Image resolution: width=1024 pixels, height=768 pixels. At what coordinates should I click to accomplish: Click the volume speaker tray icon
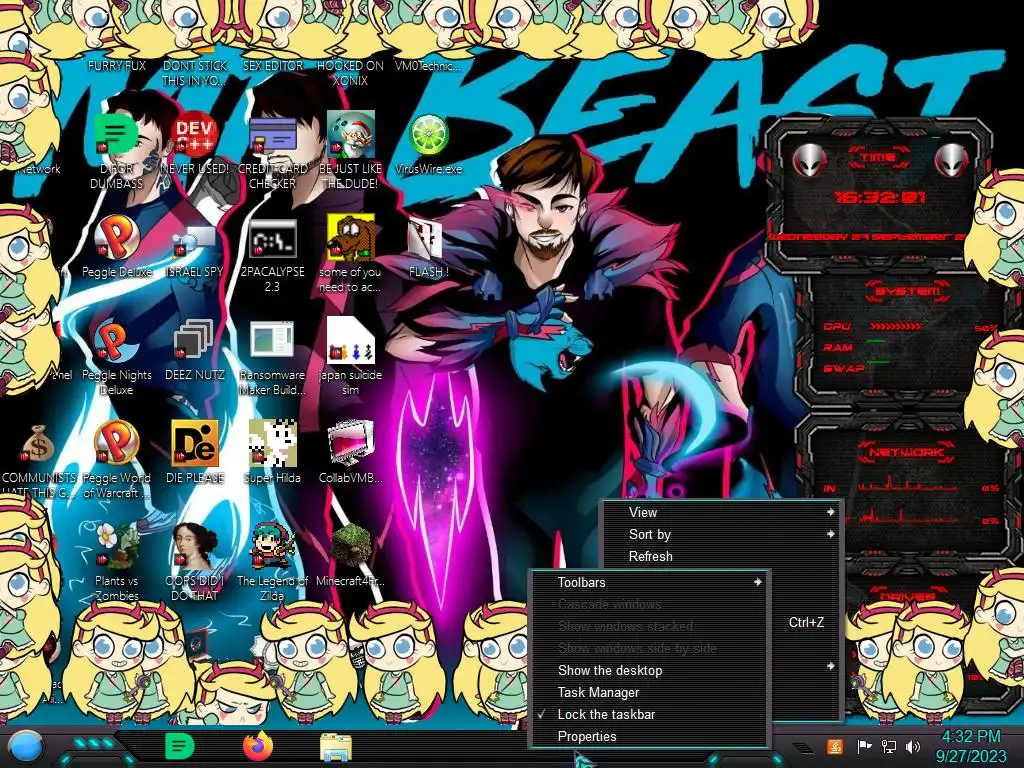(912, 746)
